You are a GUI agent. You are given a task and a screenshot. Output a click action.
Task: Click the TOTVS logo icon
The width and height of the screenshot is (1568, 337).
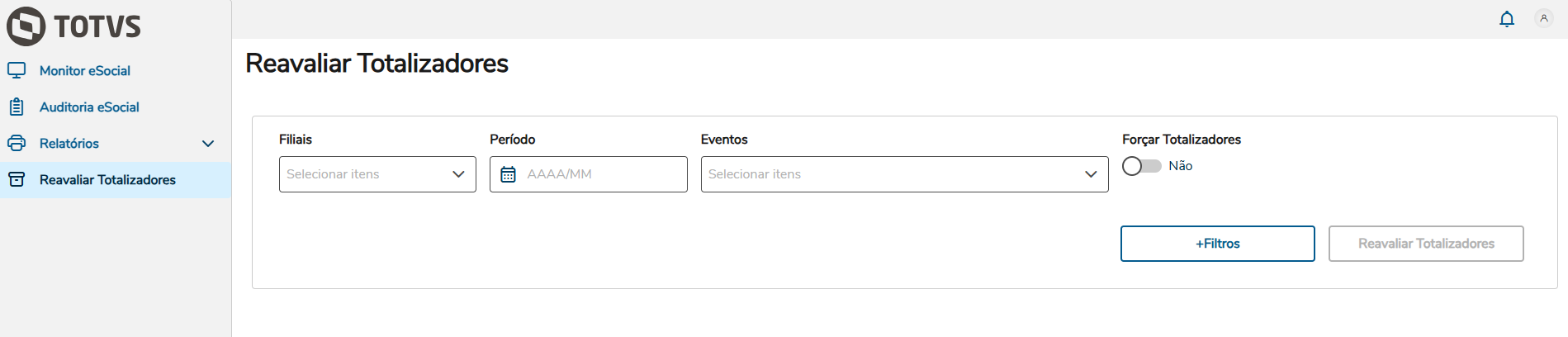26,26
